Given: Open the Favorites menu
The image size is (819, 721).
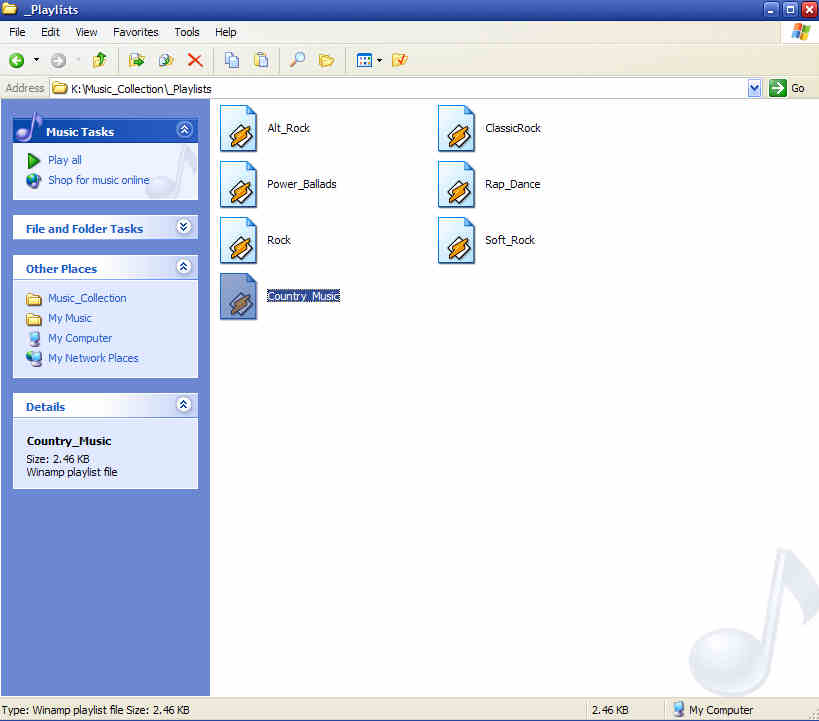Looking at the screenshot, I should pyautogui.click(x=135, y=32).
